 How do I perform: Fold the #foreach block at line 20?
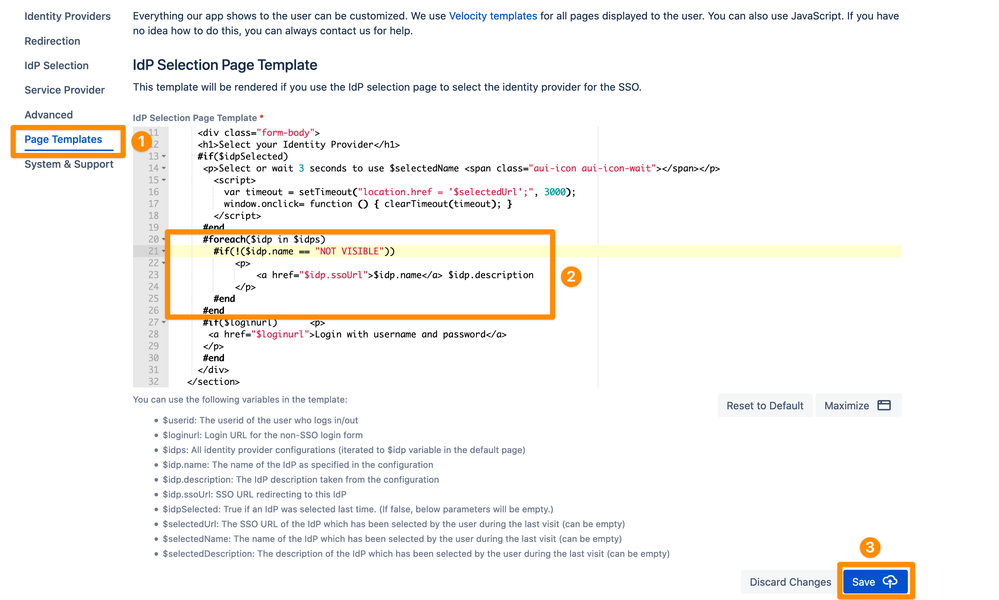click(164, 239)
